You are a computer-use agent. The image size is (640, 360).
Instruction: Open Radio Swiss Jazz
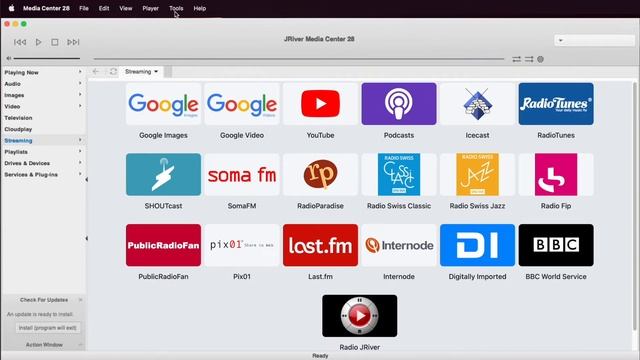click(477, 175)
